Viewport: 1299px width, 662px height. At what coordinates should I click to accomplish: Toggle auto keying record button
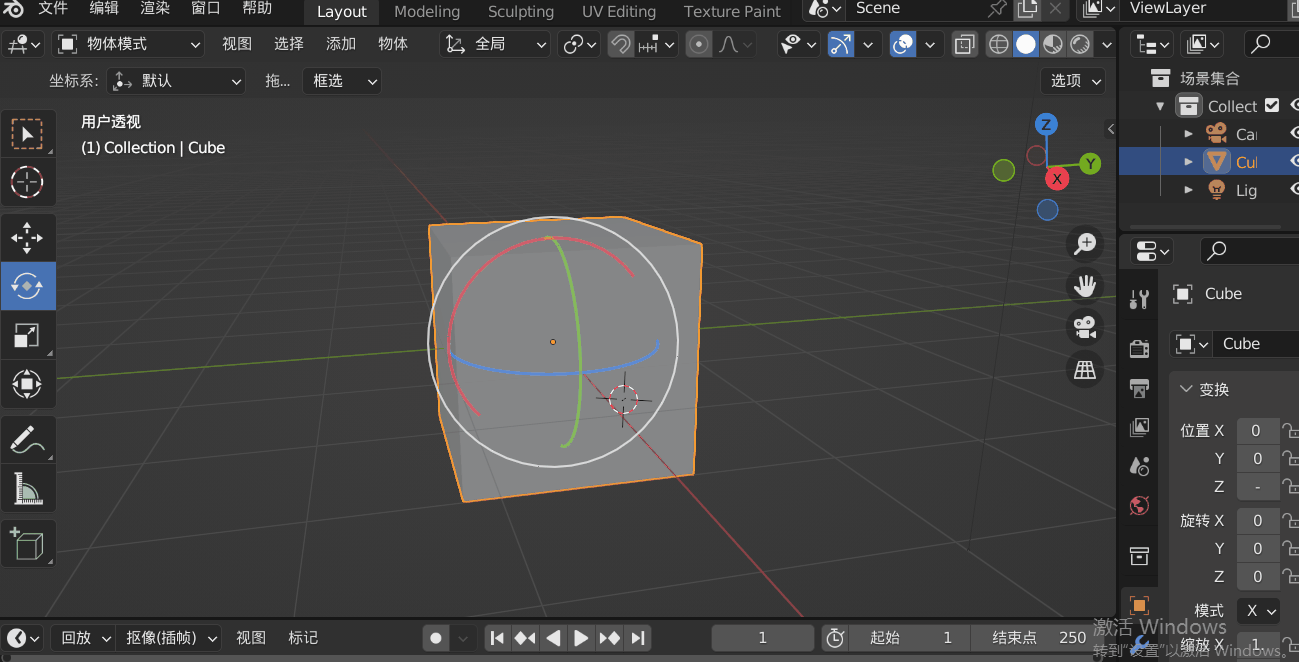coord(436,637)
